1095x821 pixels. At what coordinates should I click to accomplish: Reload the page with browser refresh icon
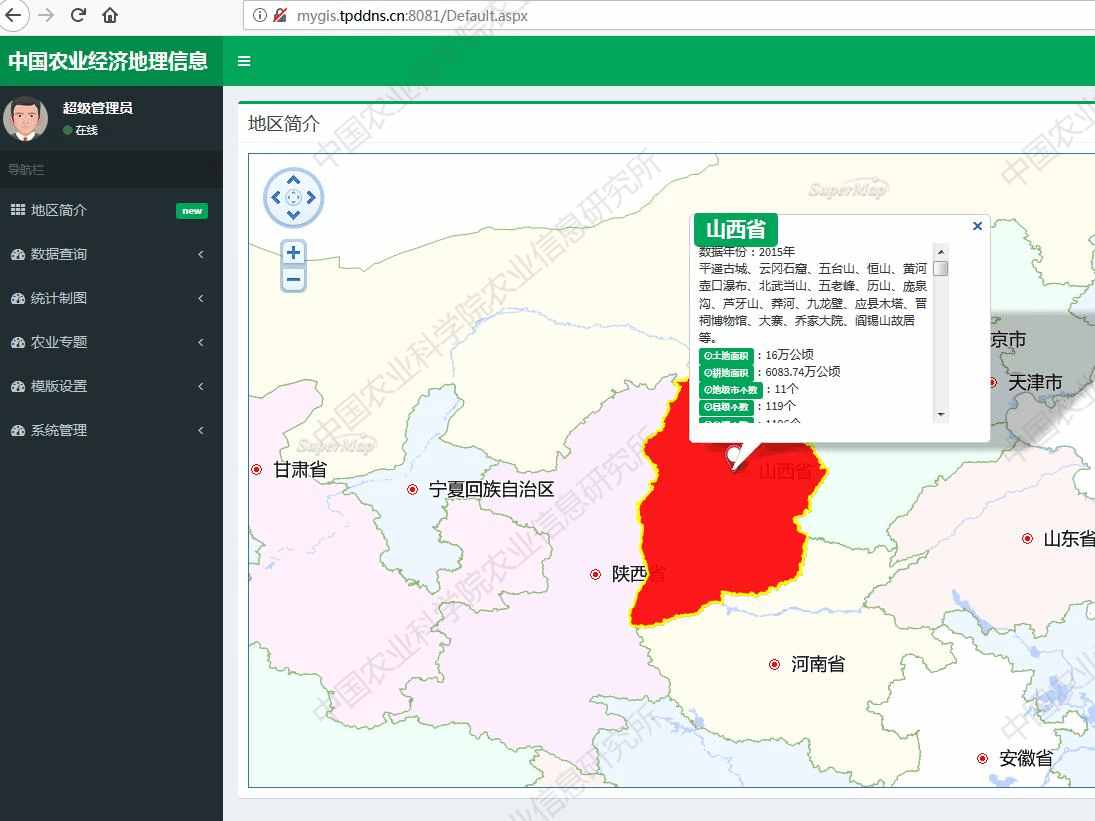(78, 15)
